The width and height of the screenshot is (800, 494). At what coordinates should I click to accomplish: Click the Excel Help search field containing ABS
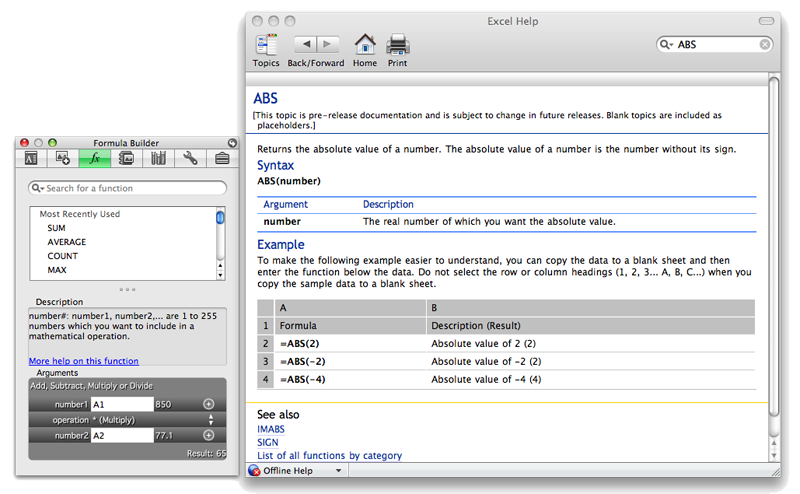tap(714, 44)
